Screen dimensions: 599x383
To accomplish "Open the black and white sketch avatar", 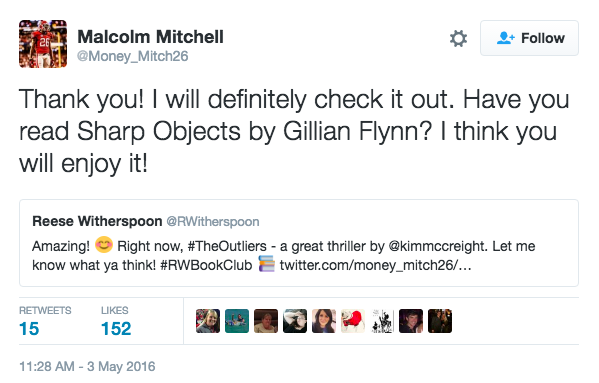I will (382, 321).
